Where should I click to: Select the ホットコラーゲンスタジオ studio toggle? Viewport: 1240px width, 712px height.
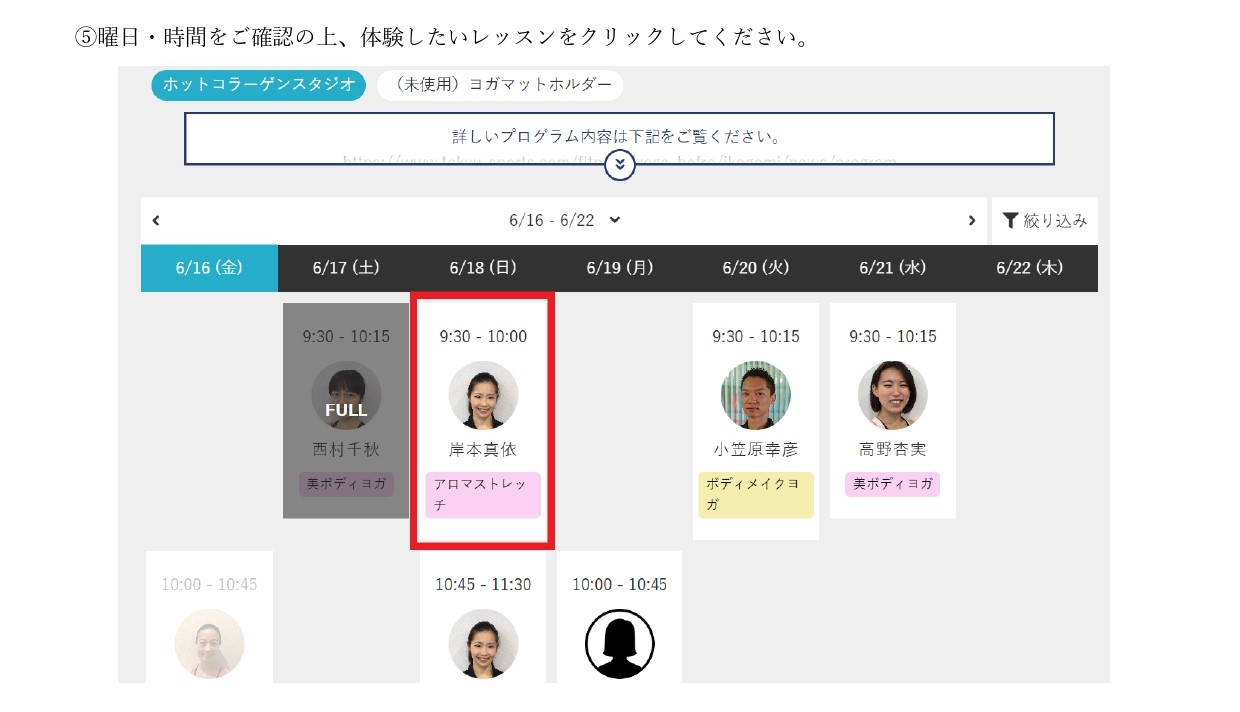[258, 85]
